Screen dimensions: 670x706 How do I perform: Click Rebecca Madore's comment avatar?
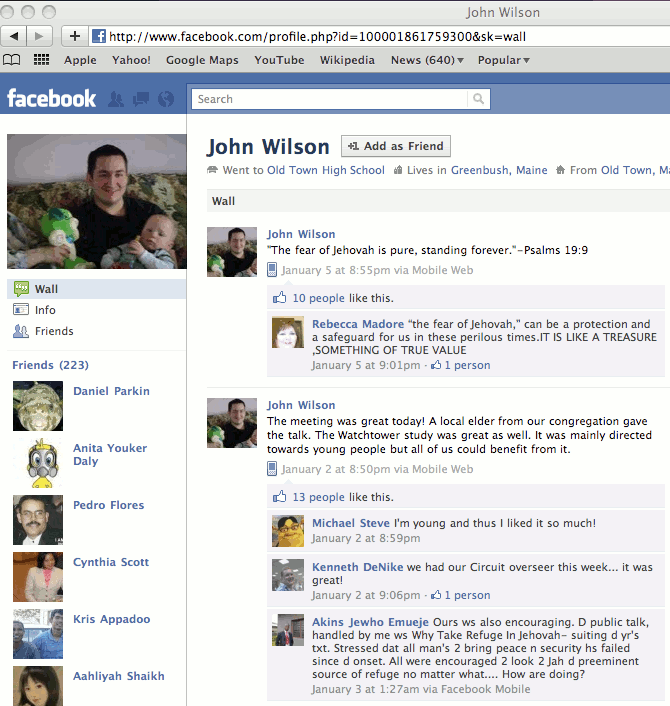(288, 332)
